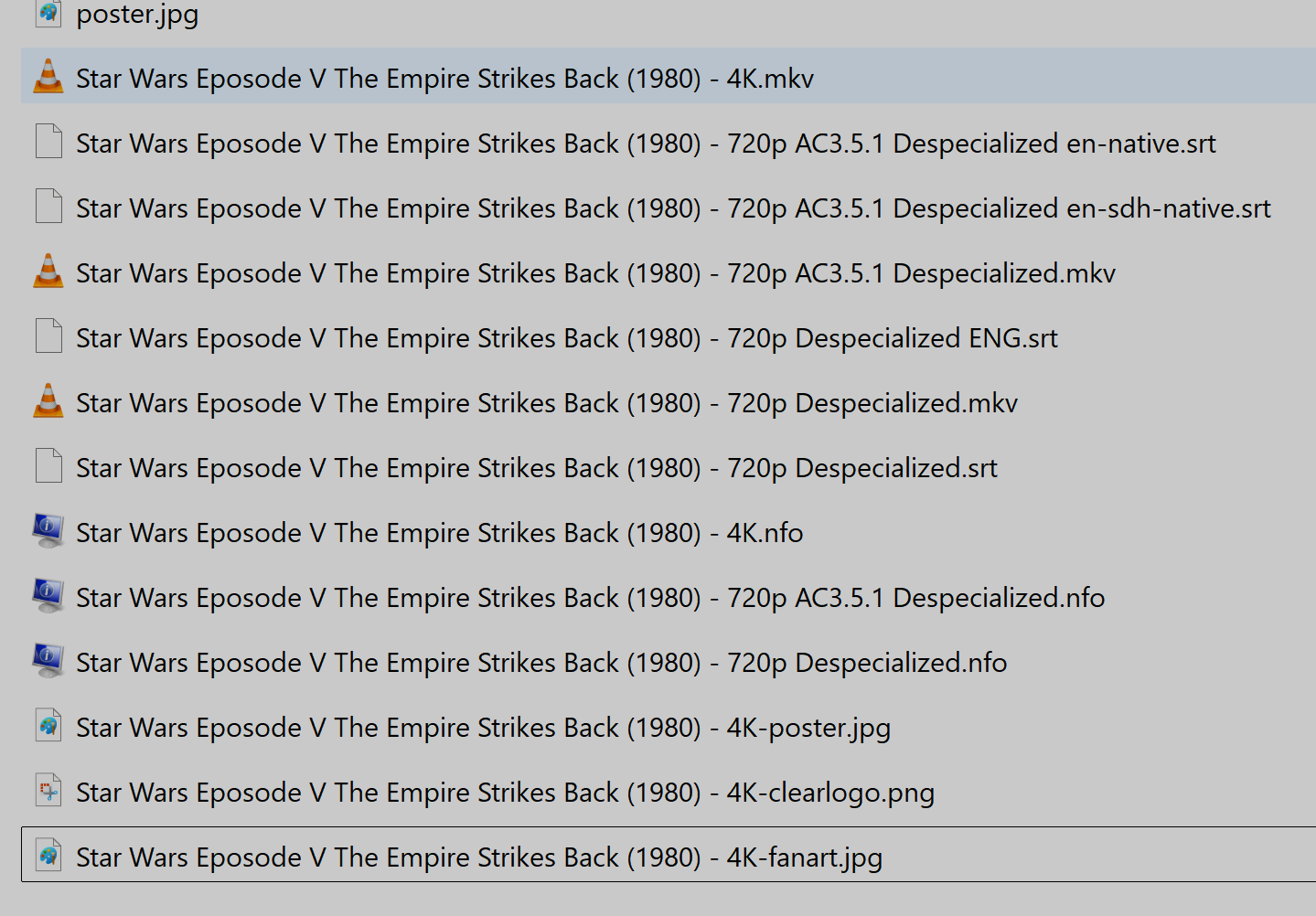
Task: Select the Empire Strikes Back 4K.mkv file name
Action: coord(444,79)
